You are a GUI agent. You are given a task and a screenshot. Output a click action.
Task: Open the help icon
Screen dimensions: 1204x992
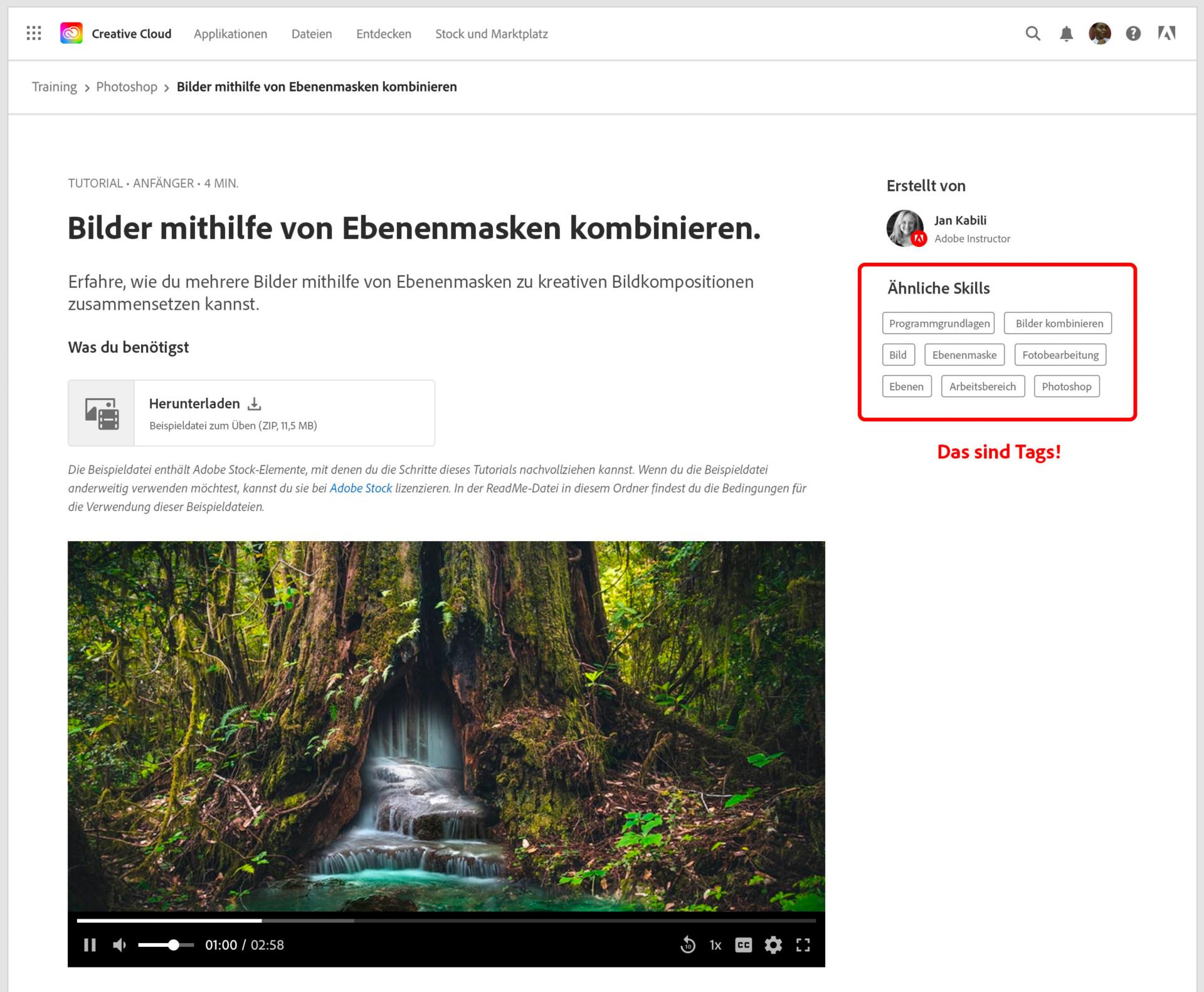(1133, 34)
